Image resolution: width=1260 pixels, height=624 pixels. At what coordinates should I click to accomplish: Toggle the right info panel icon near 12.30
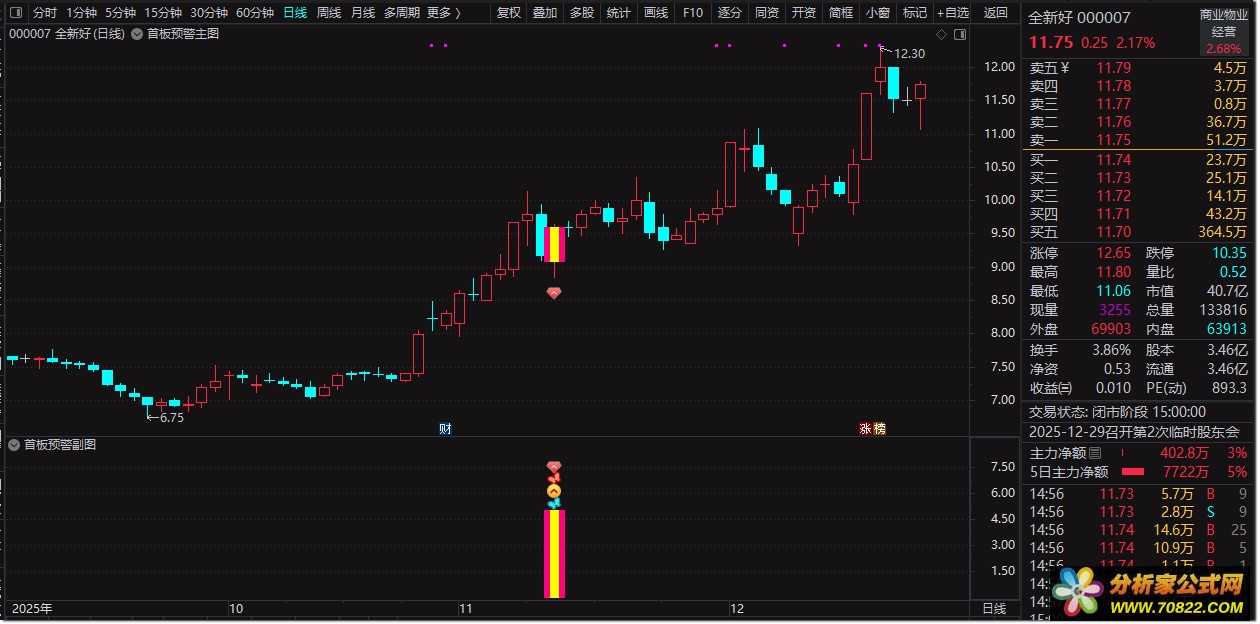pos(958,33)
